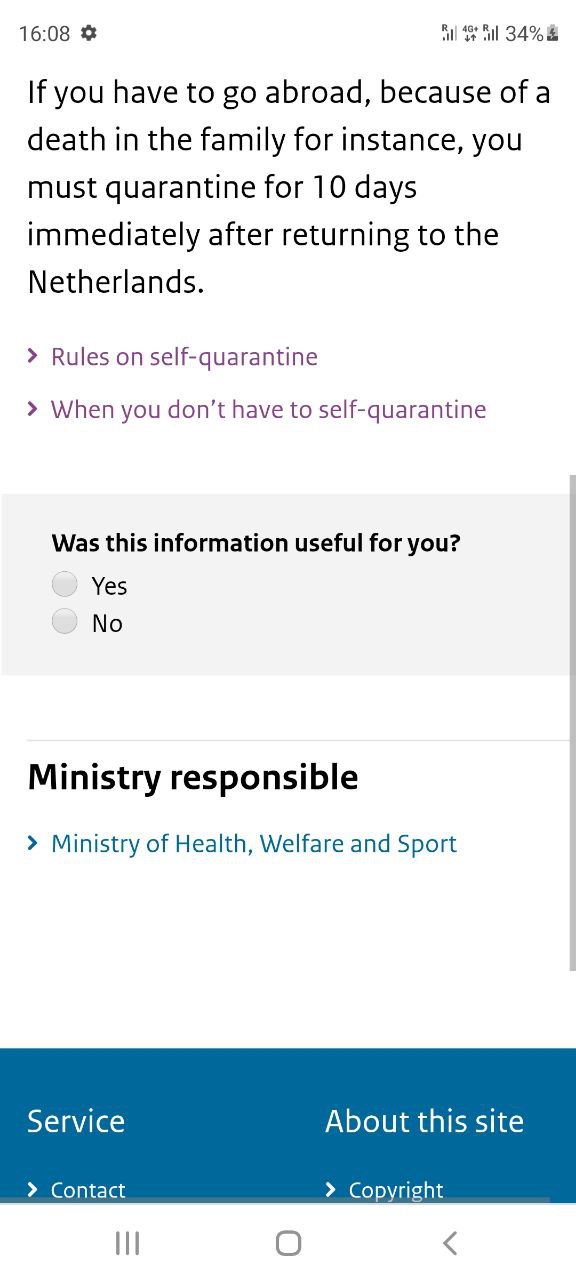Tap the battery indicator icon
This screenshot has height=1280, width=576.
pyautogui.click(x=552, y=33)
